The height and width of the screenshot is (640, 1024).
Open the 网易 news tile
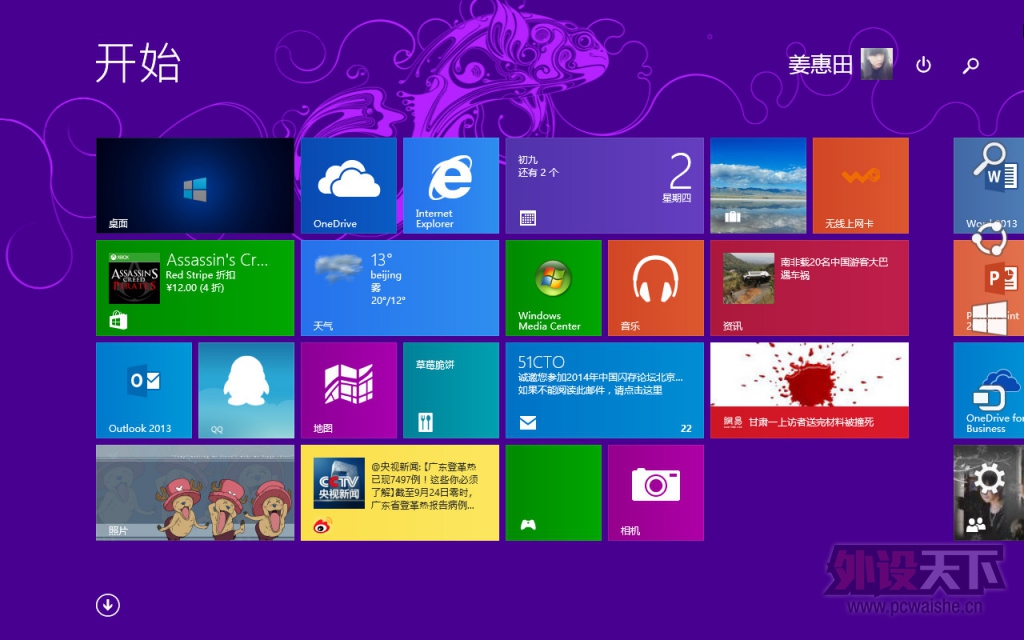(809, 391)
